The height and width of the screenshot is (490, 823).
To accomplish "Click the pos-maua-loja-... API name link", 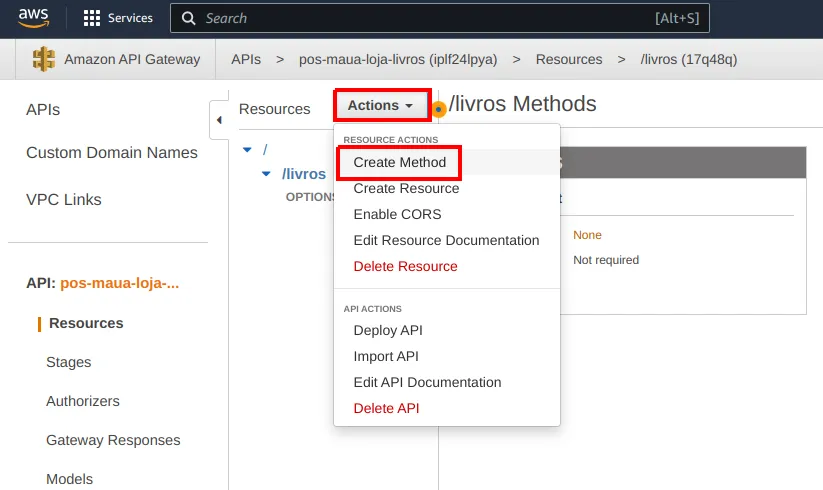I will pyautogui.click(x=120, y=283).
